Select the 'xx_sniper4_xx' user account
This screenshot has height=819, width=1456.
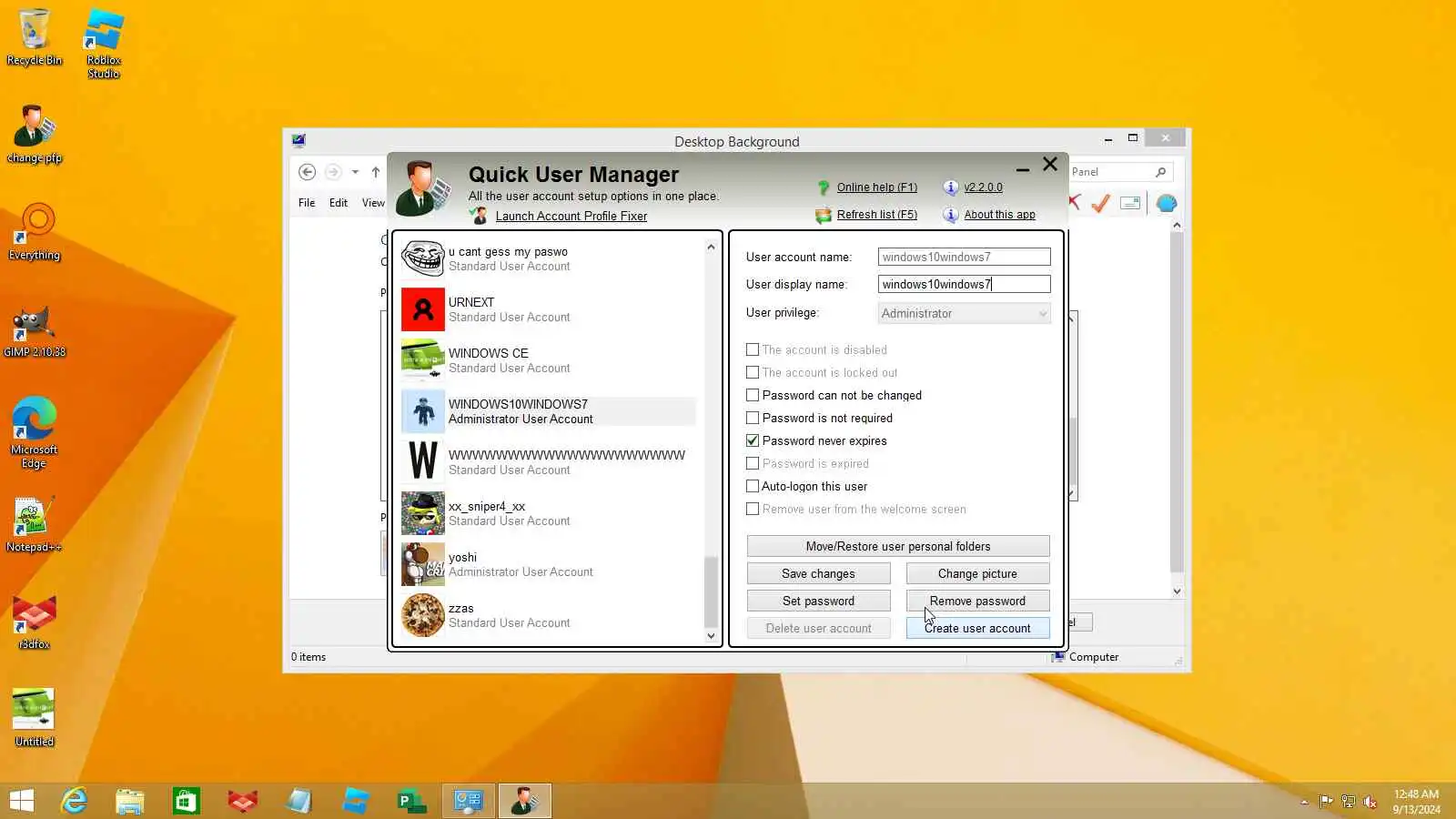tap(549, 513)
